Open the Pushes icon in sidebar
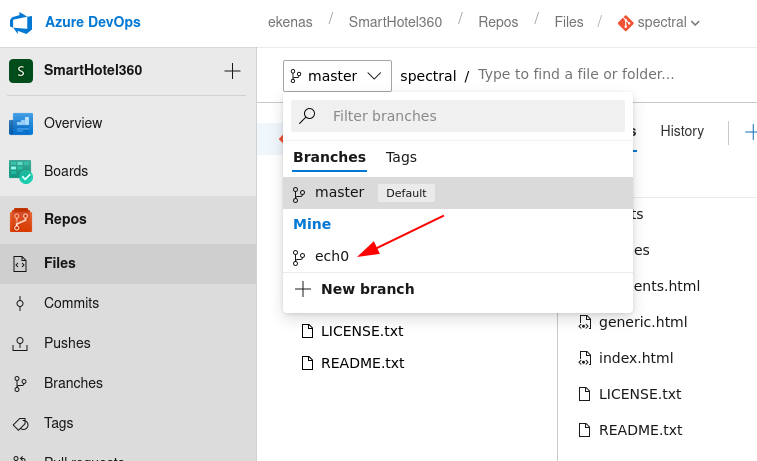 [20, 343]
